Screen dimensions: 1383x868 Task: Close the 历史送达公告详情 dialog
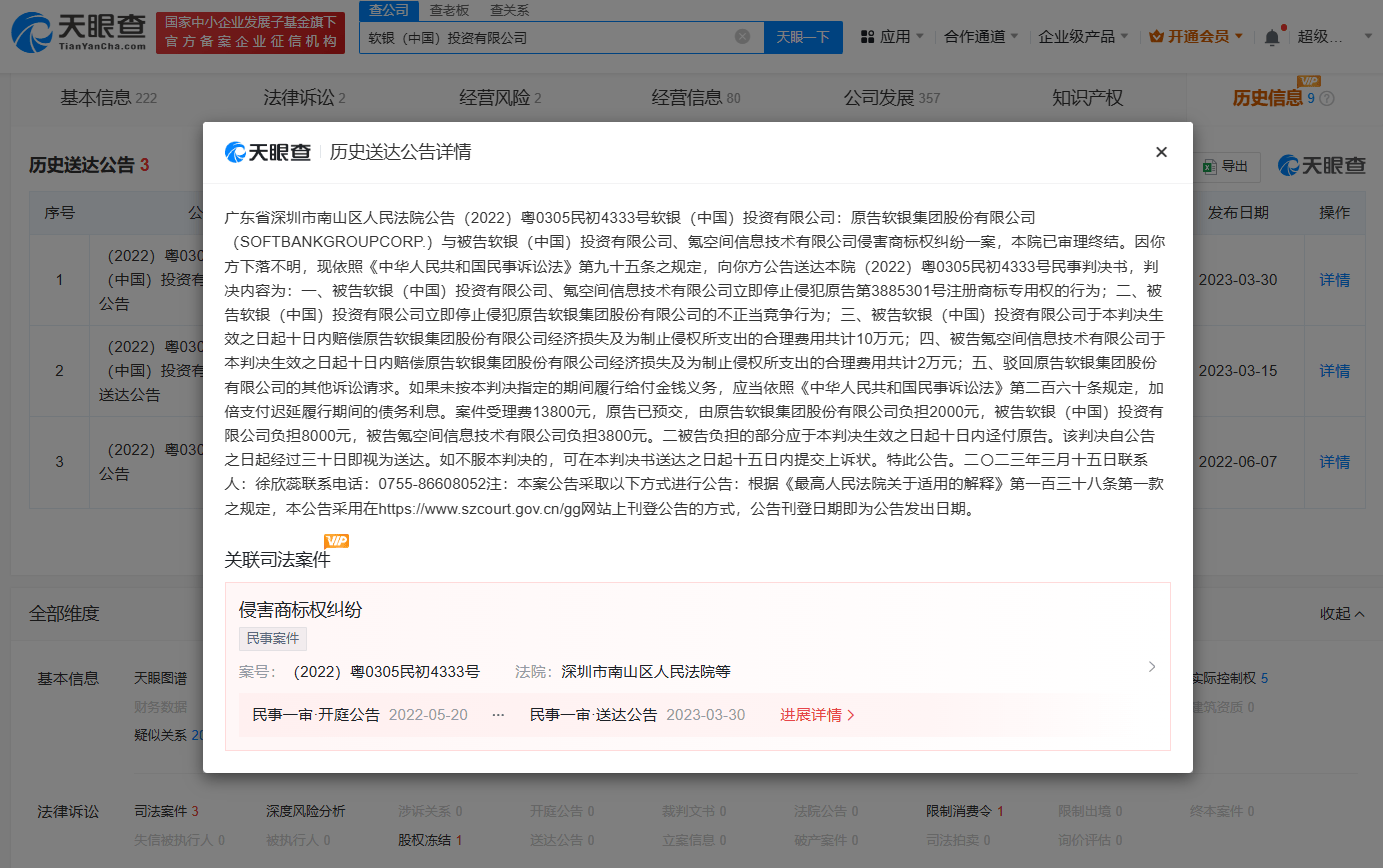coord(1161,152)
